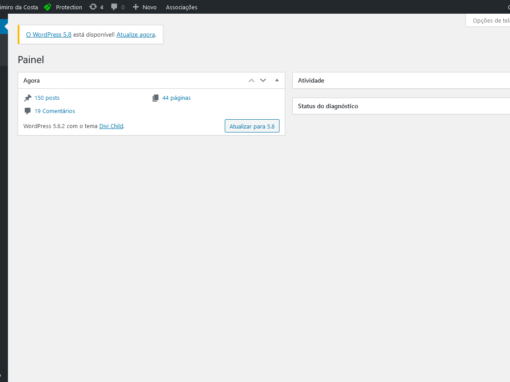Image resolution: width=510 pixels, height=382 pixels.
Task: Open the site name menu ending 'da Costa'
Action: click(19, 7)
